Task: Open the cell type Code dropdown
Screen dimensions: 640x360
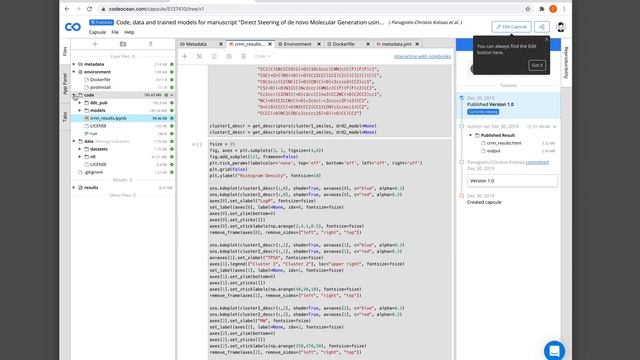Action: tap(262, 56)
